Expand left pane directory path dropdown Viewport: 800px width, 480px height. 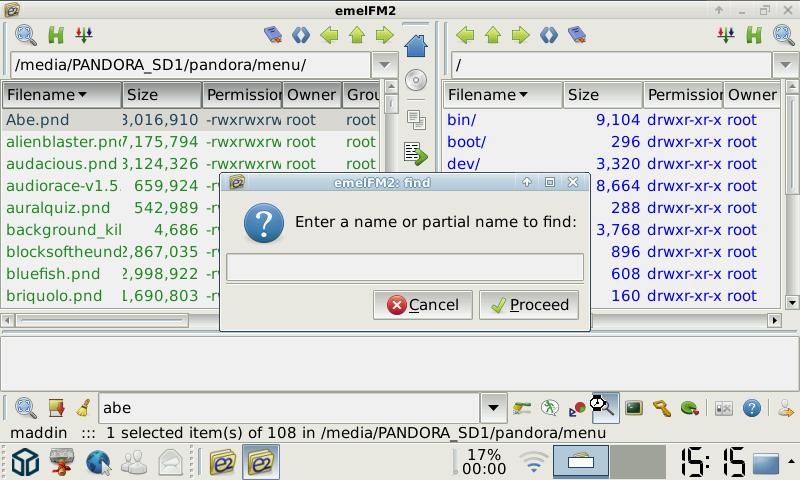point(385,65)
